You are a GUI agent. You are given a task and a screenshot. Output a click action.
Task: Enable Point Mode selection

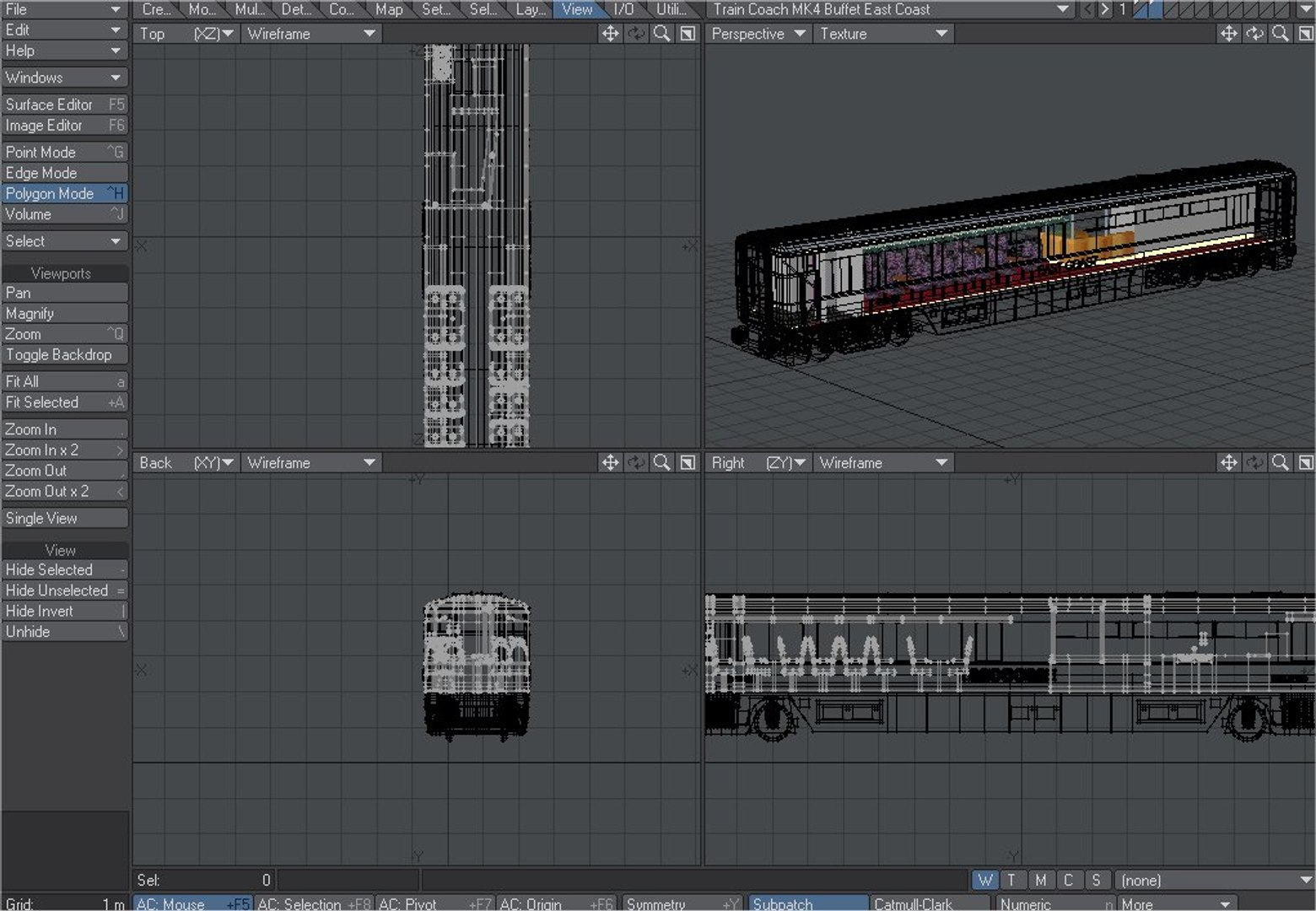tap(64, 152)
